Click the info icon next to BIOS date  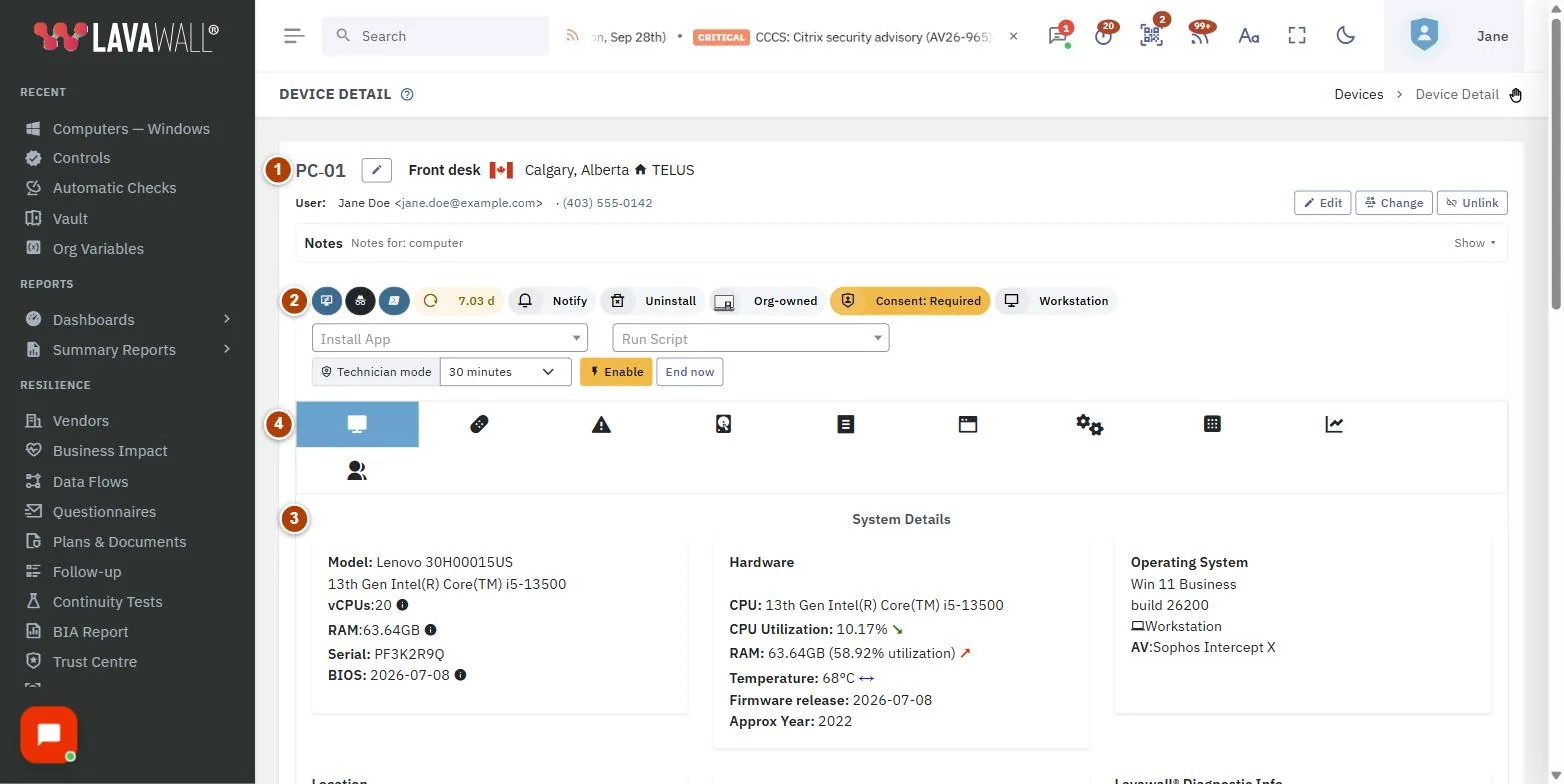tap(460, 675)
